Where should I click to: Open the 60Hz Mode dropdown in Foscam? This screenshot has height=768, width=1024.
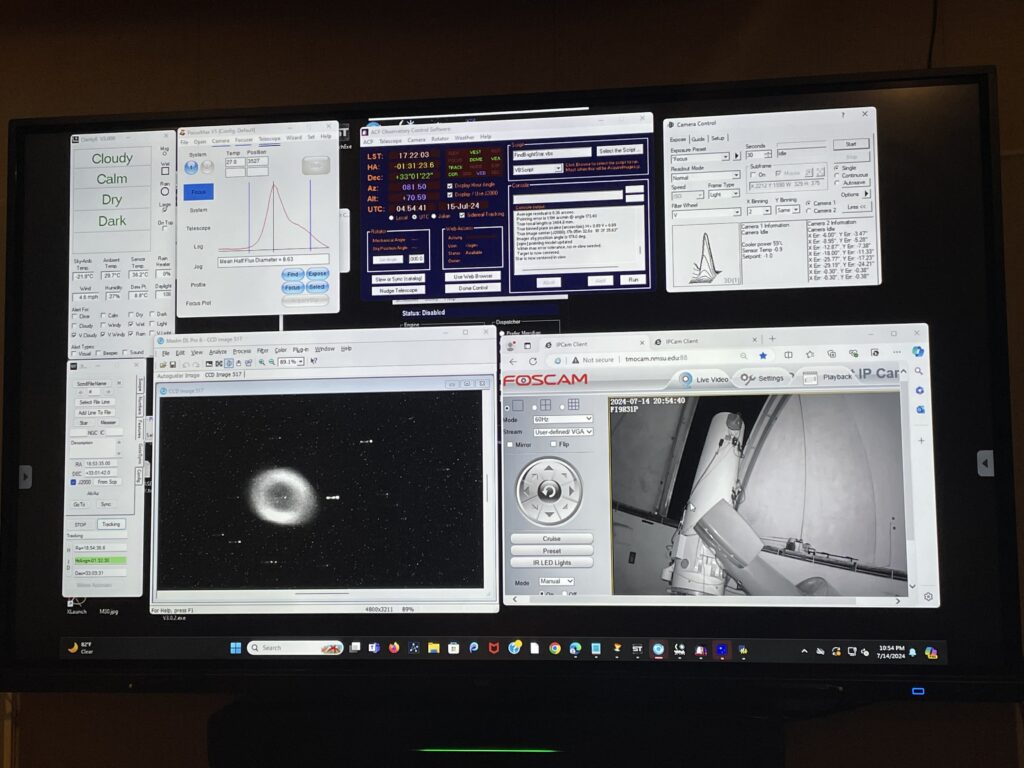(x=563, y=419)
